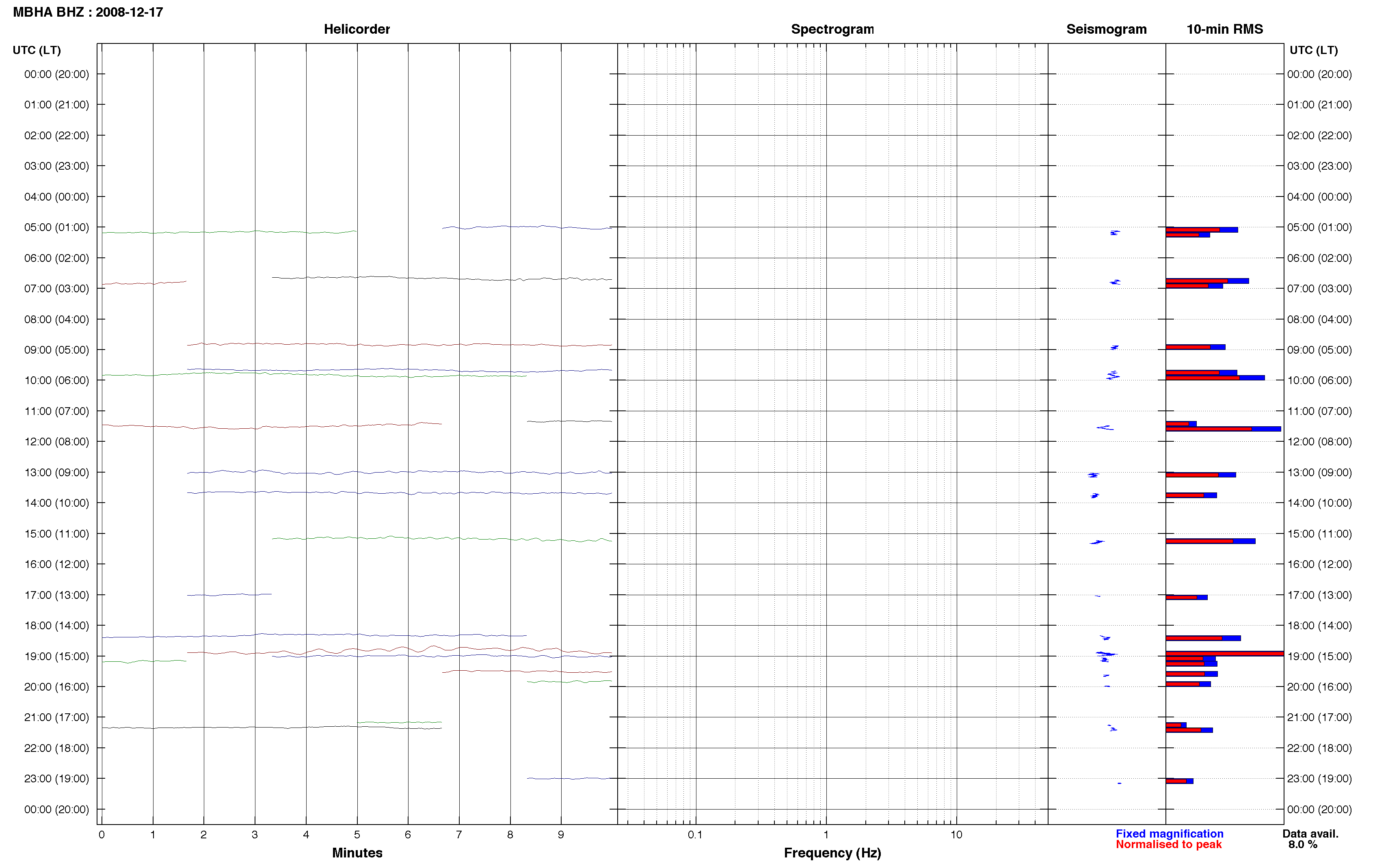This screenshot has height=868, width=1388.
Task: Click left axis label 23:00 (19:00)
Action: coord(56,778)
